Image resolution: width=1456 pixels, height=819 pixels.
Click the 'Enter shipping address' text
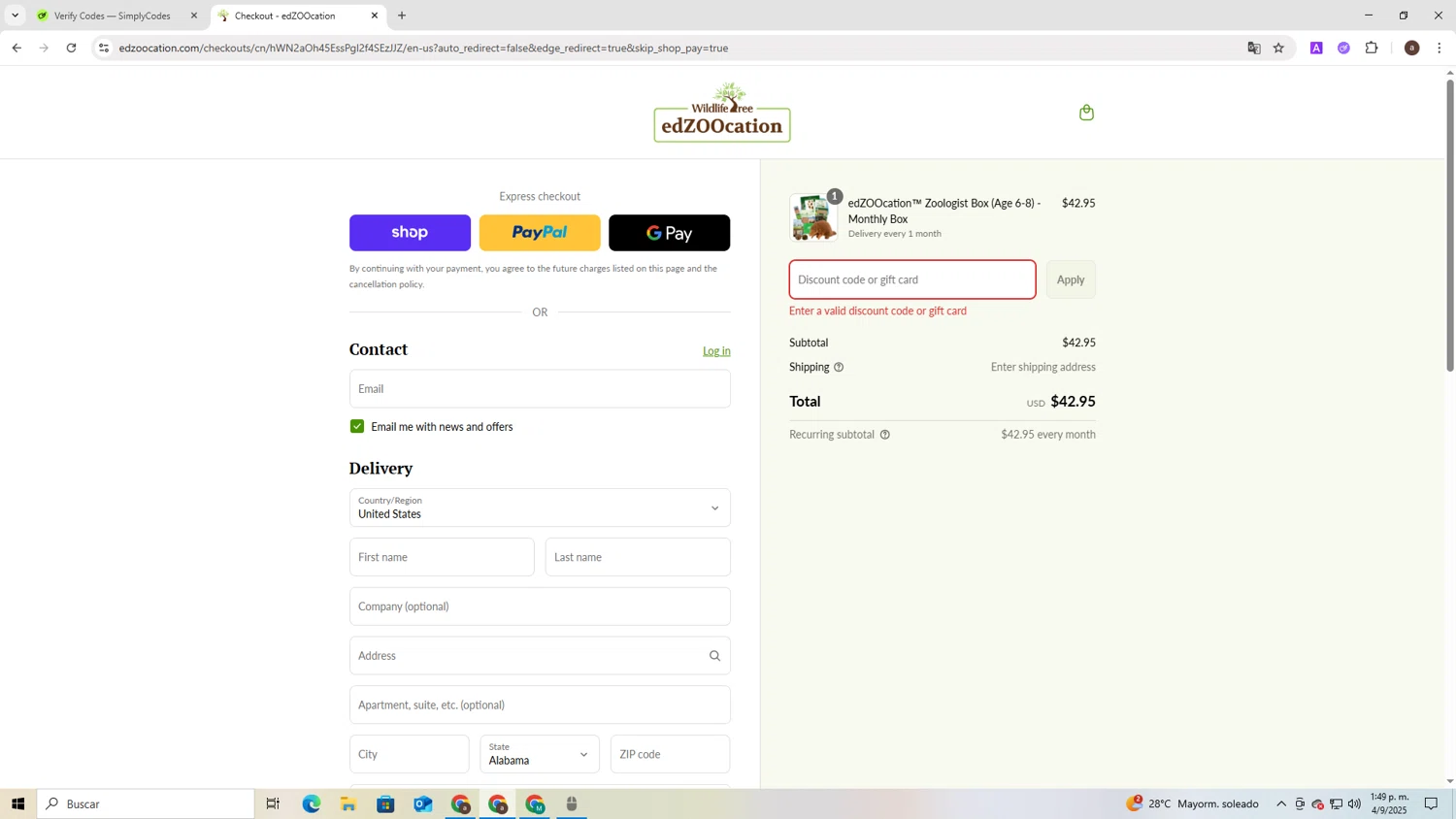tap(1043, 367)
